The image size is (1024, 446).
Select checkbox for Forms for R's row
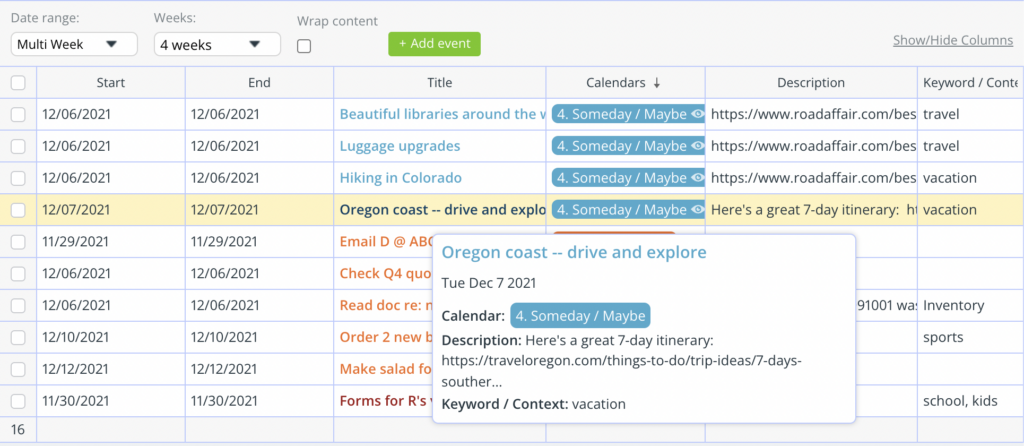(x=18, y=401)
